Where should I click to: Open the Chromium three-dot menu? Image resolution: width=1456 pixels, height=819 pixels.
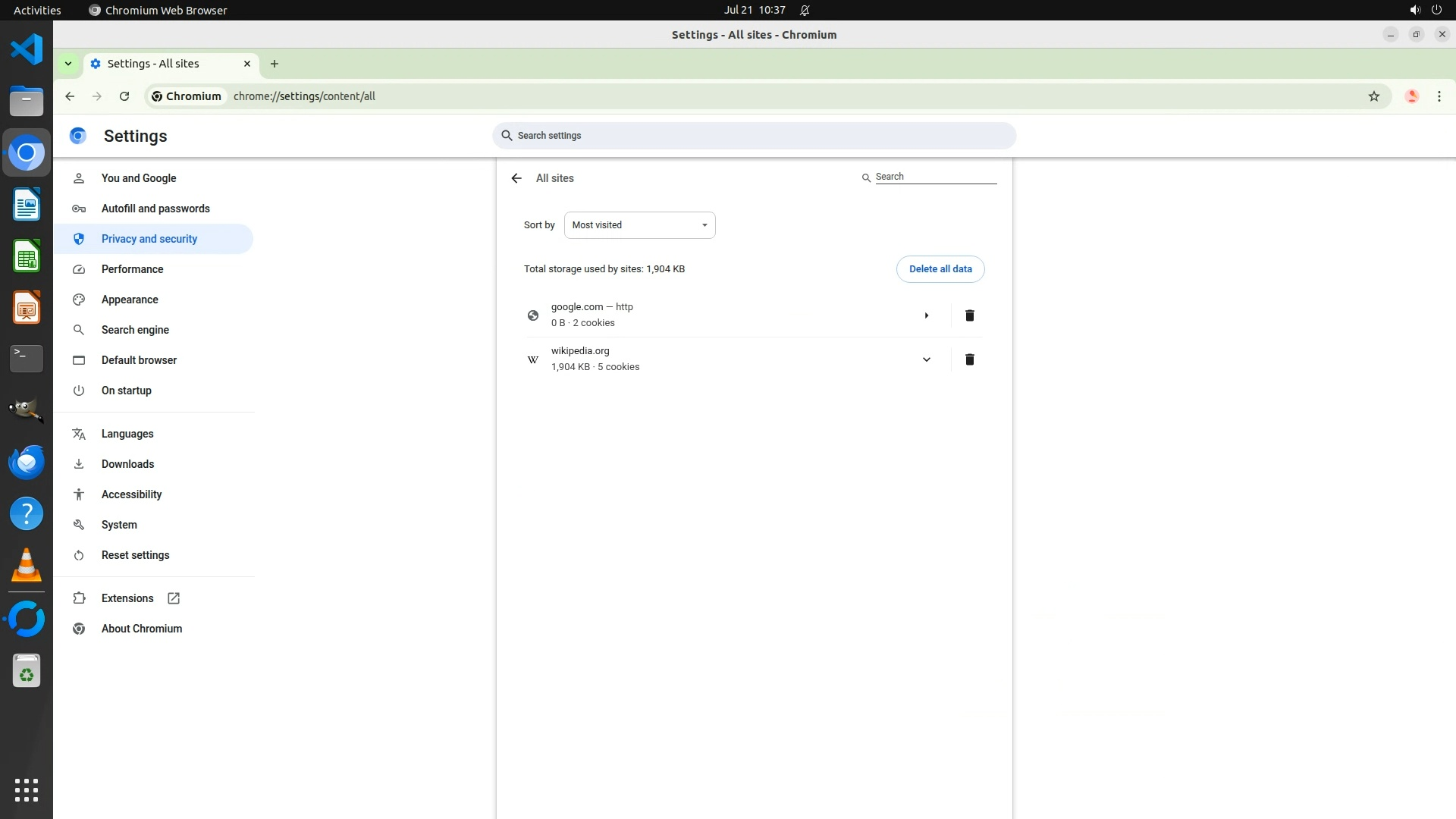pyautogui.click(x=1439, y=96)
